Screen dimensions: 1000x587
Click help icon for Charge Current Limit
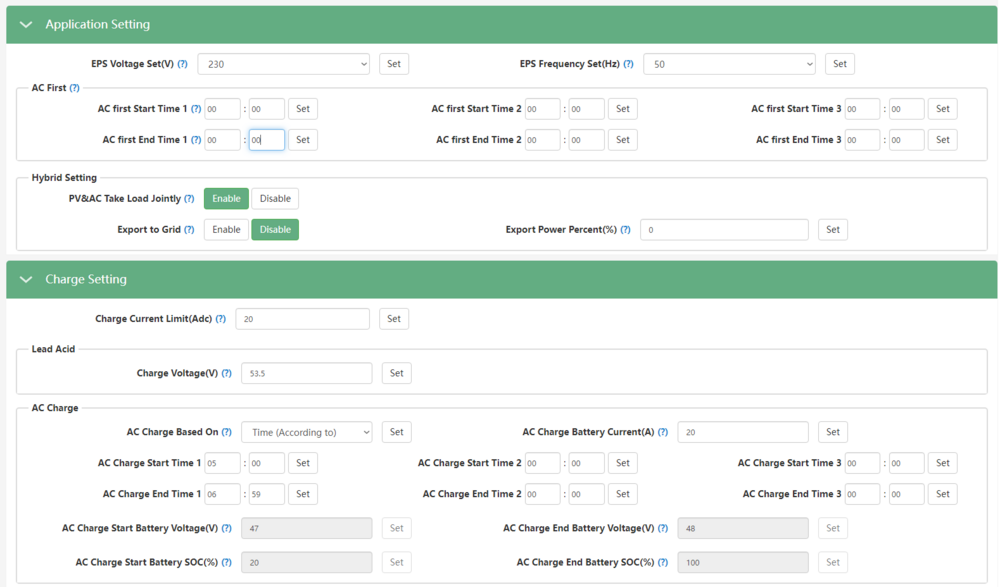pyautogui.click(x=220, y=319)
